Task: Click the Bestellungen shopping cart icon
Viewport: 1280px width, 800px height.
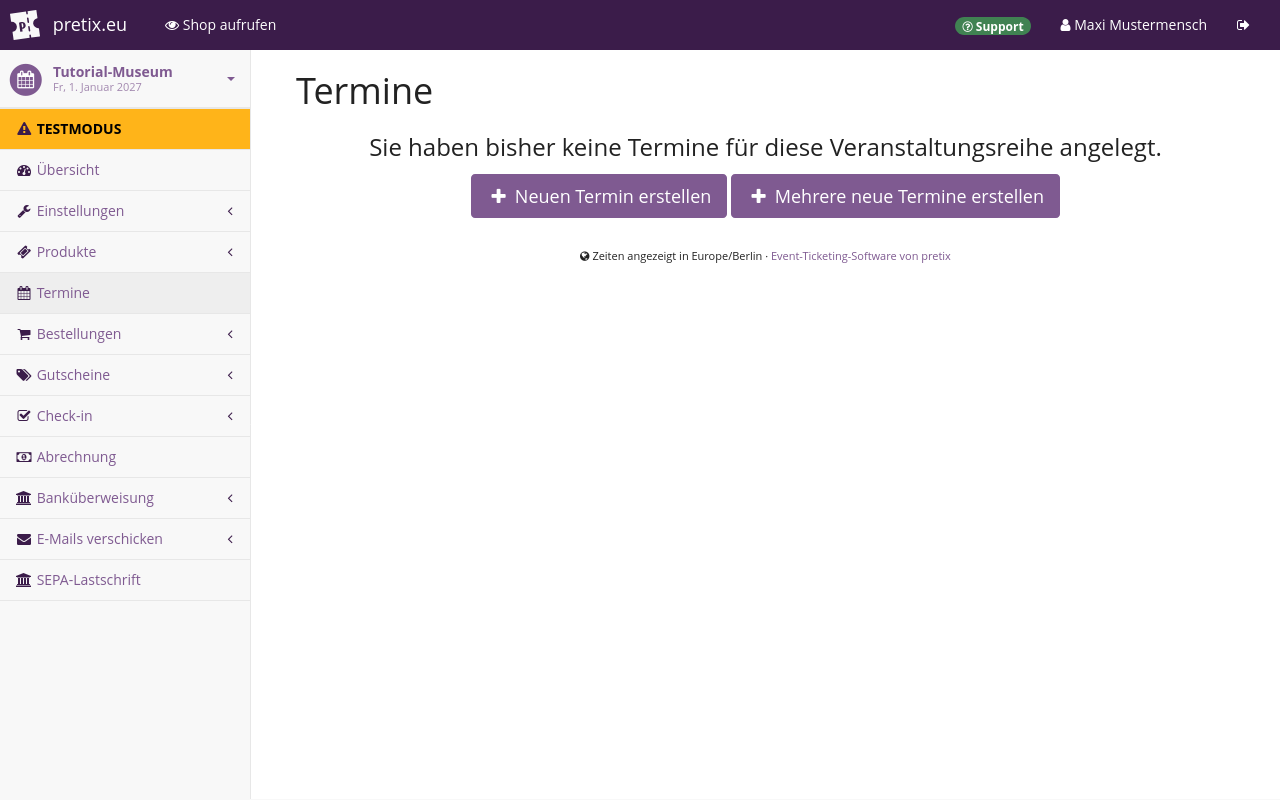Action: coord(24,334)
